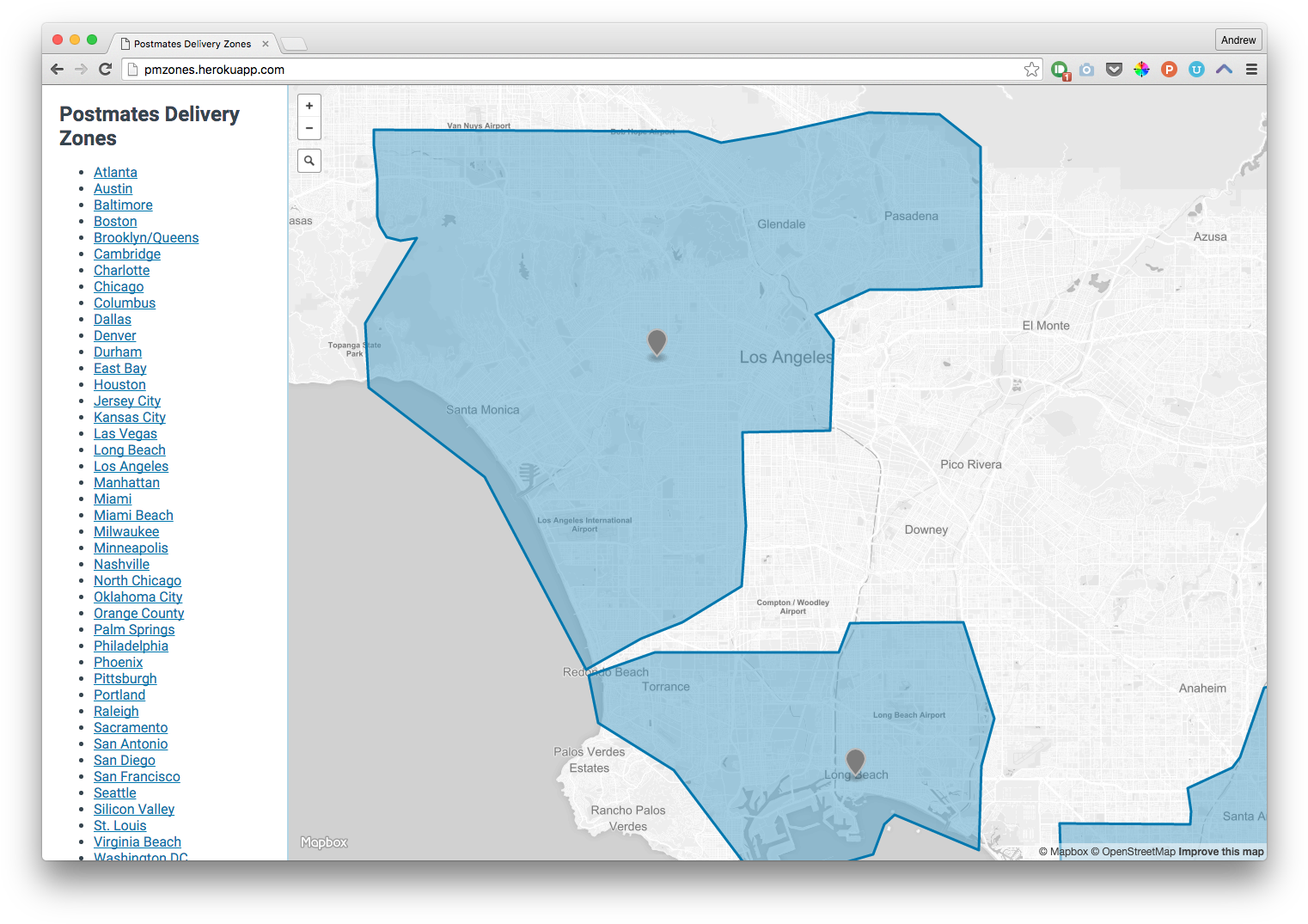Select Philadelphia from the zones list

(x=131, y=646)
